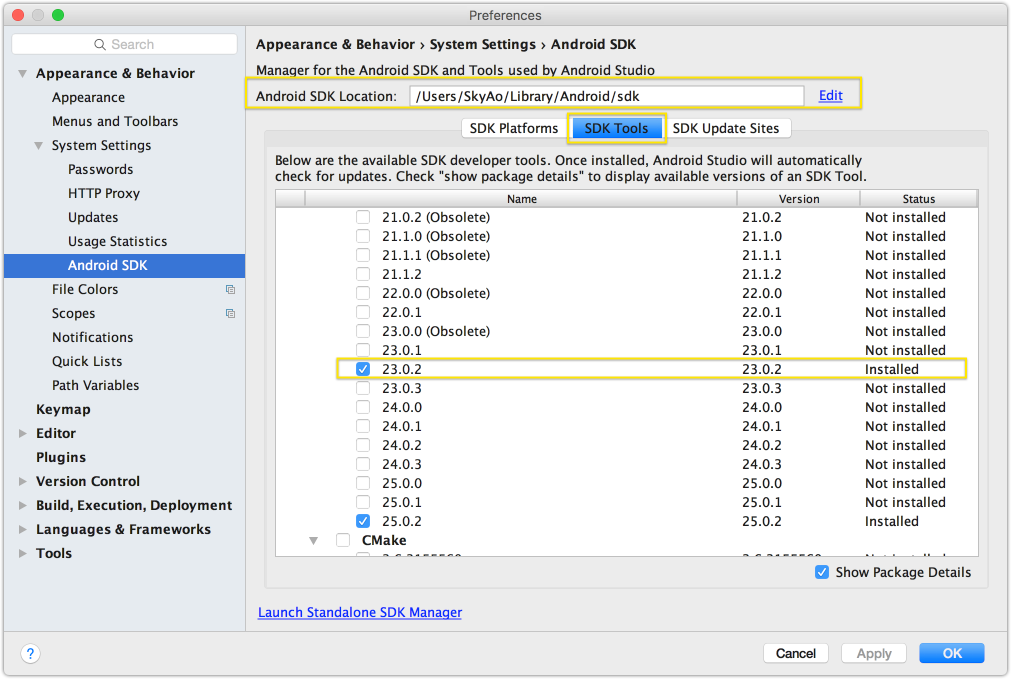The image size is (1011, 679).
Task: Collapse the Appearance & Behavior section
Action: click(23, 74)
